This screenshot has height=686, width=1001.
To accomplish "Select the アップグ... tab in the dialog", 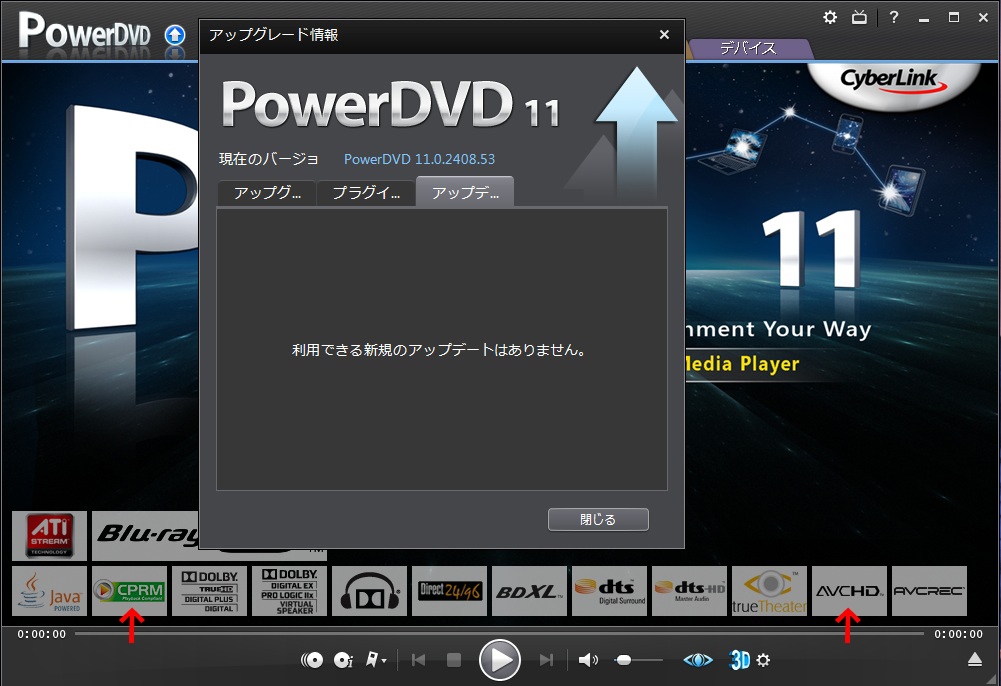I will (x=267, y=193).
